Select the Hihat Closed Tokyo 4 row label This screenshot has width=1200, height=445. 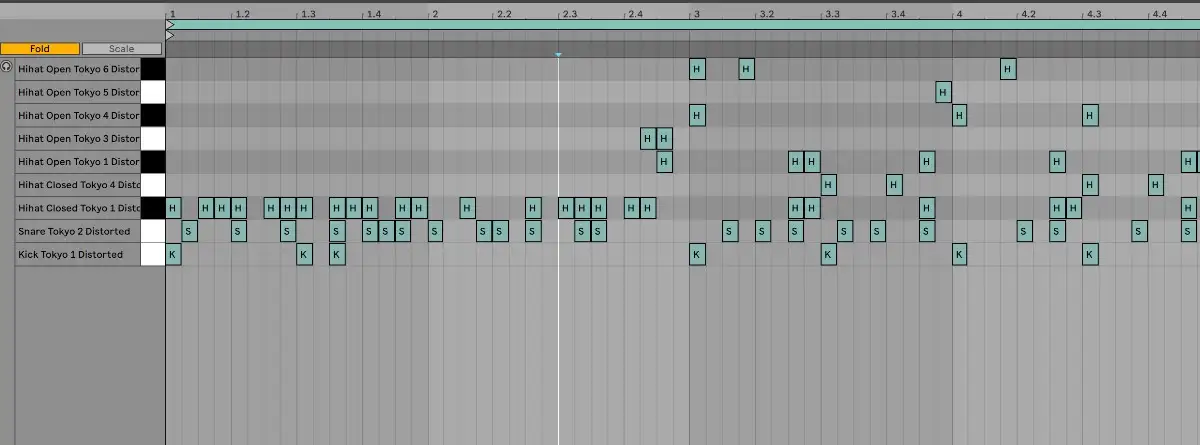[x=78, y=185]
